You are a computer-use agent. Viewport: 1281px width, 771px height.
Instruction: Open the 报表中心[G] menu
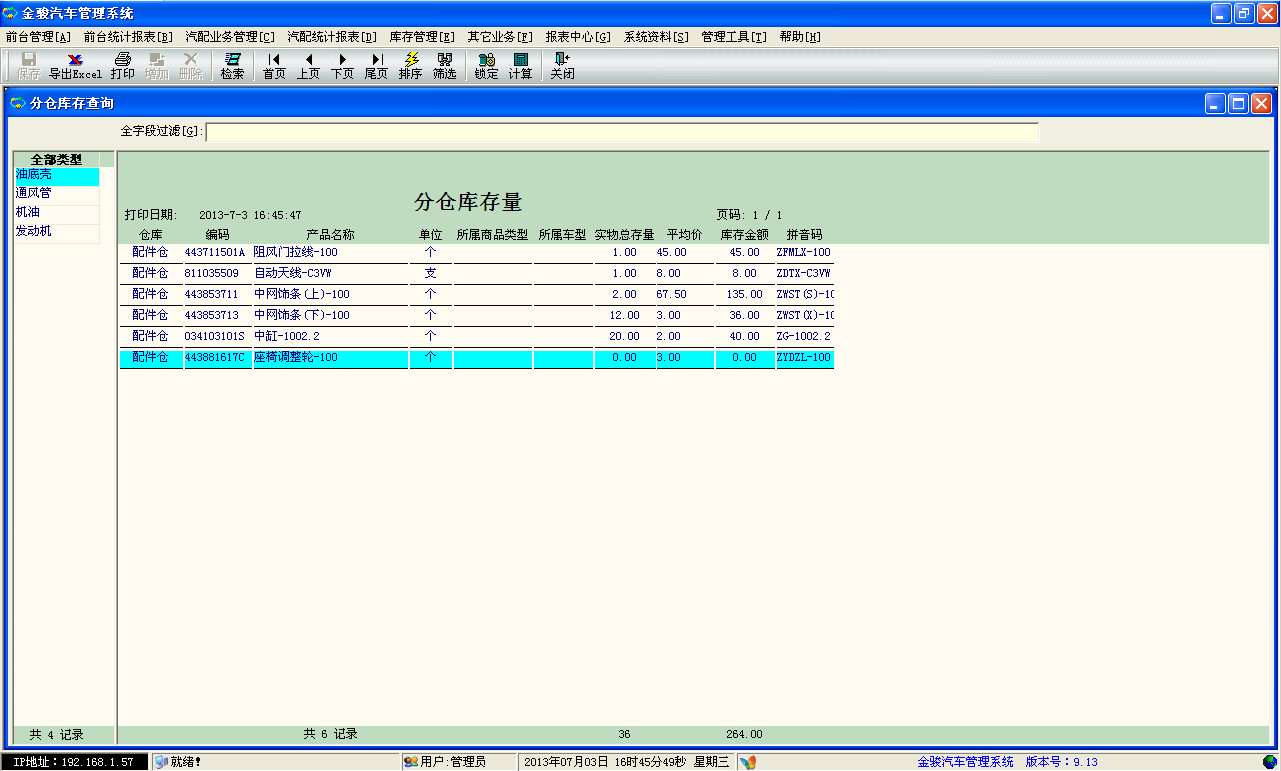click(578, 37)
